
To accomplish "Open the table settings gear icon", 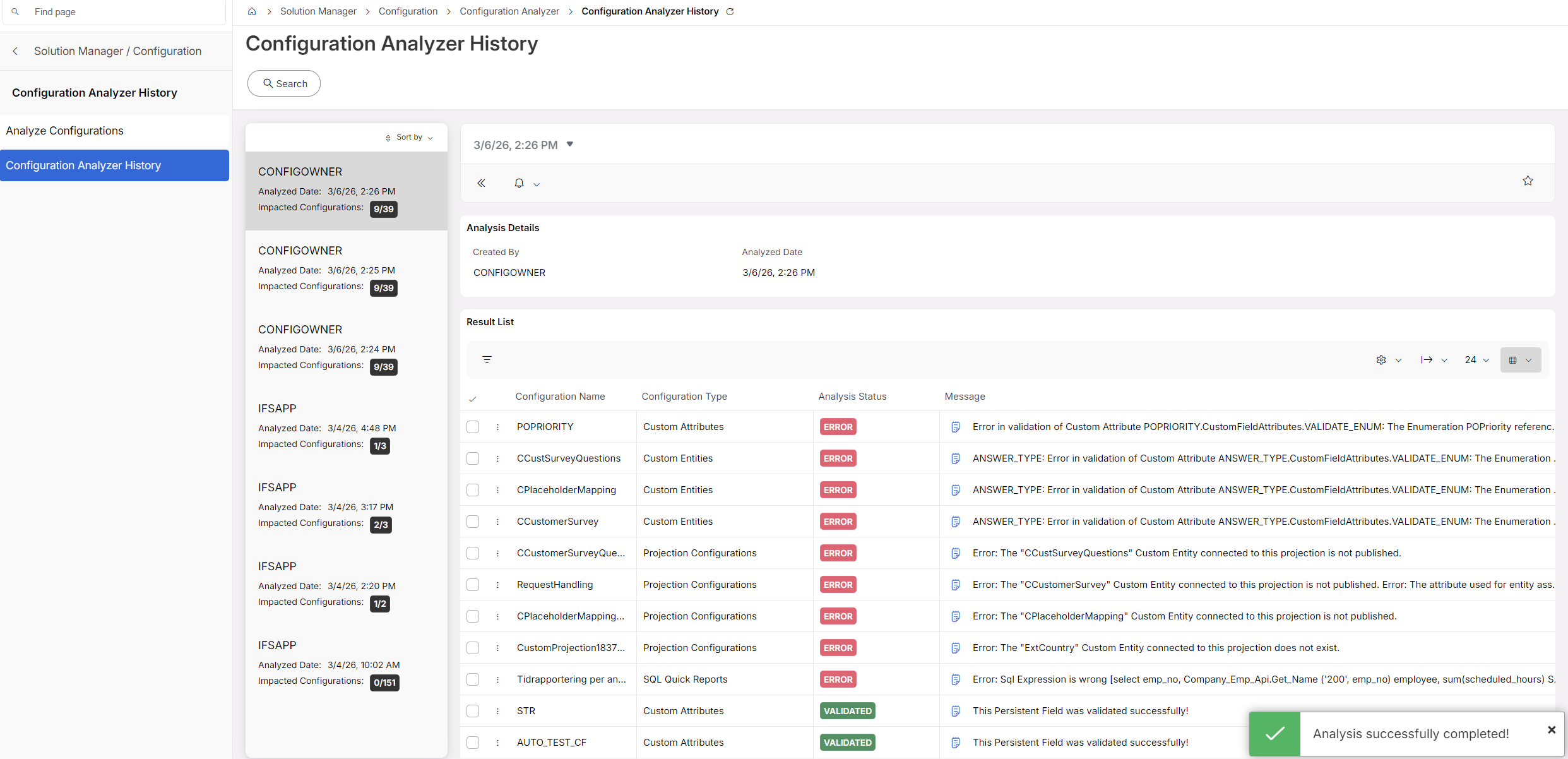I will coord(1381,360).
